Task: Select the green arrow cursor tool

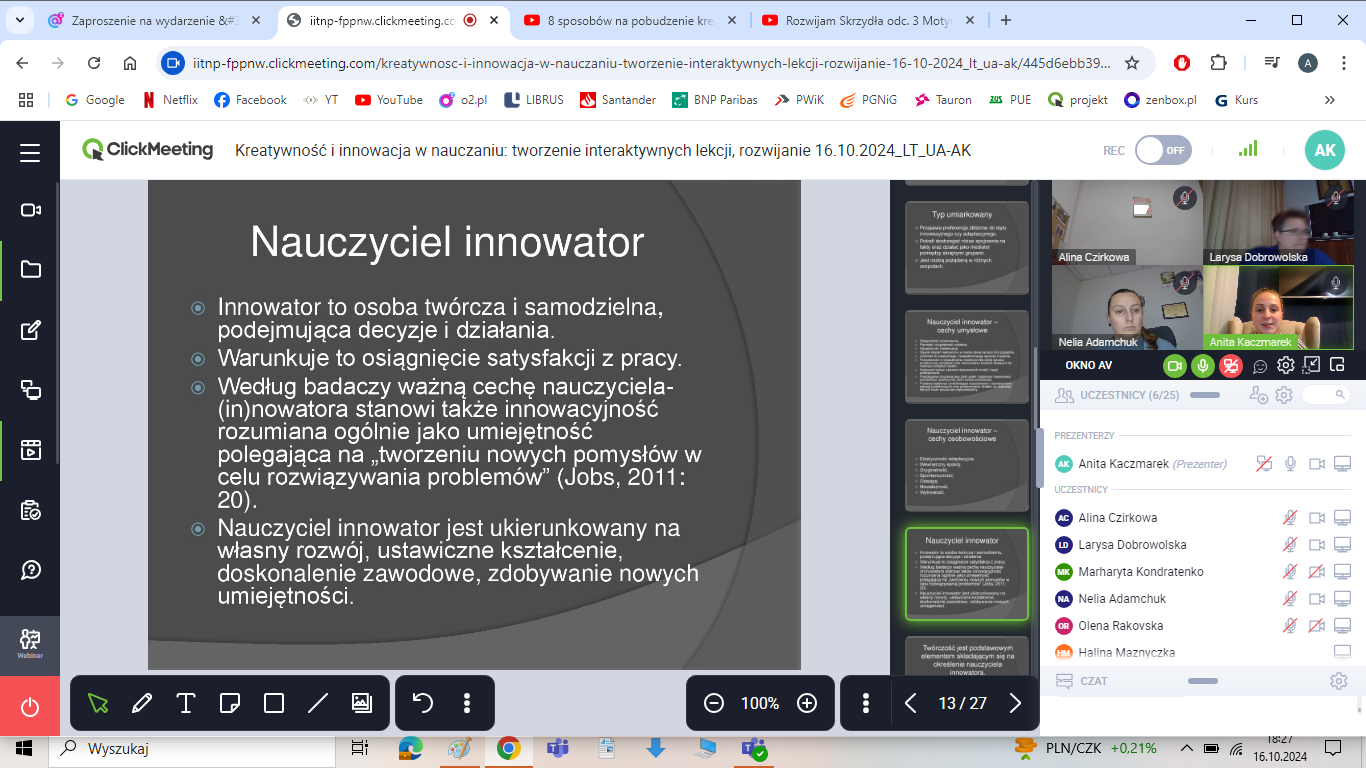Action: [98, 703]
